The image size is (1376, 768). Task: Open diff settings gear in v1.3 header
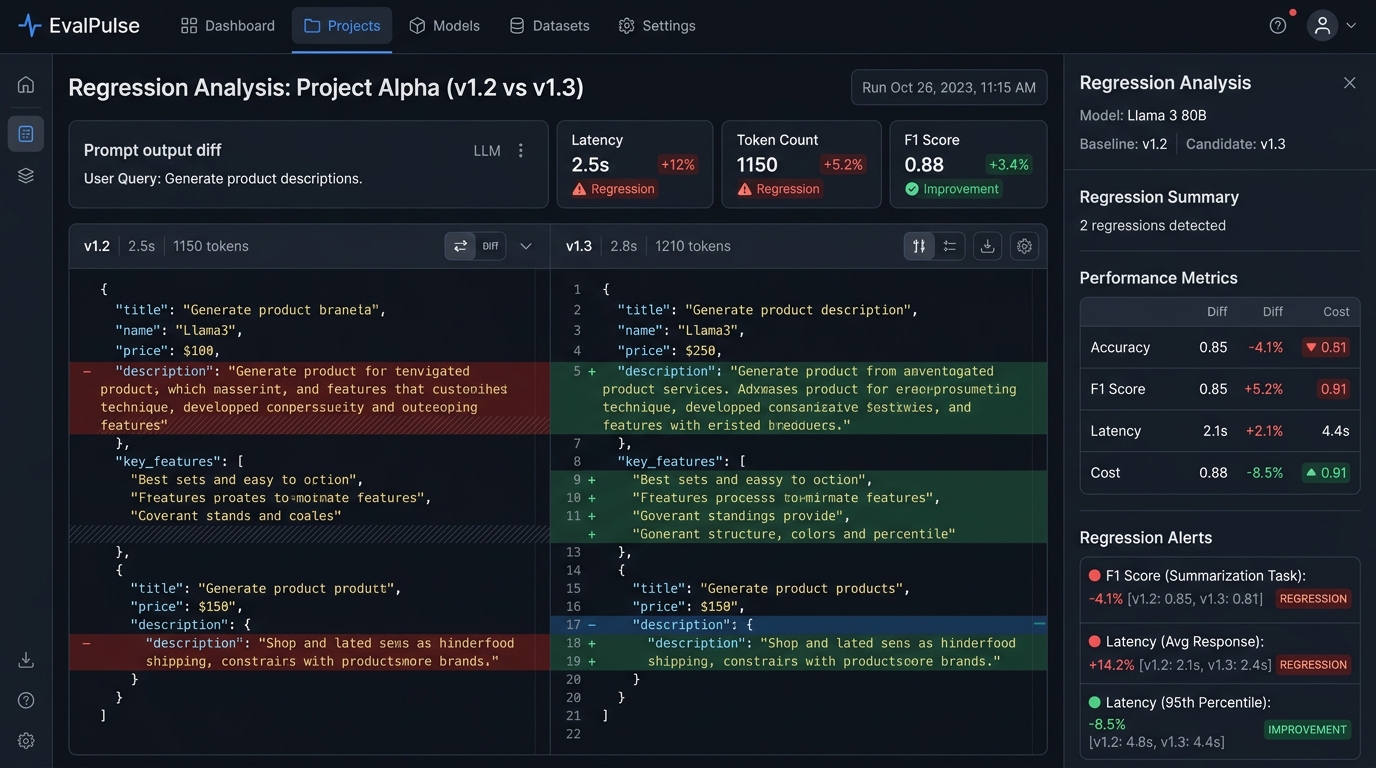point(1024,246)
